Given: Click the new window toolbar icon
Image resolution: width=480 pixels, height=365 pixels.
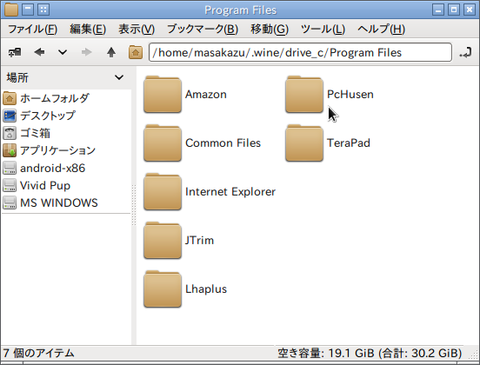Looking at the screenshot, I should 15,52.
